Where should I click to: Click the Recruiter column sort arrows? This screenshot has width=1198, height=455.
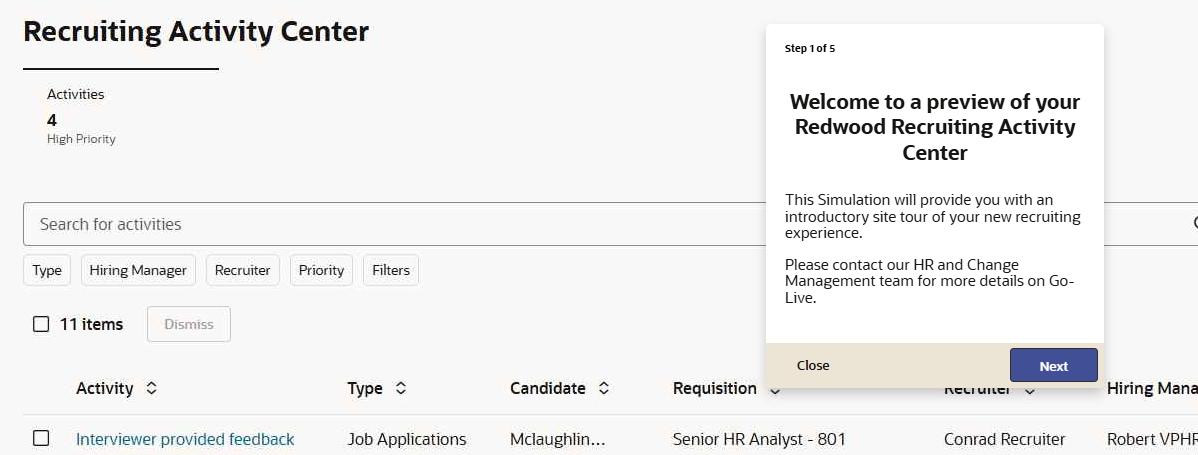[x=1029, y=389]
